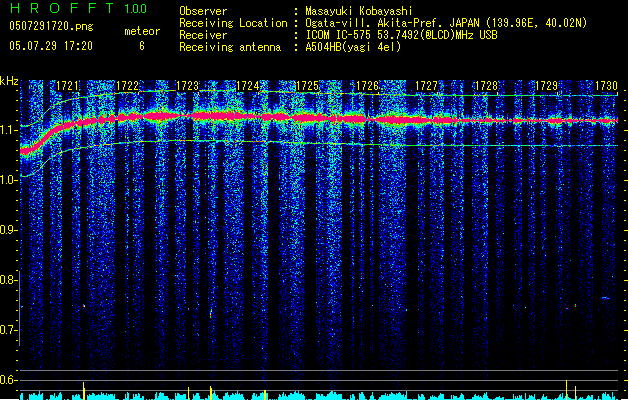Click the 0.8 frequency axis label
629x400 pixels.
8,280
